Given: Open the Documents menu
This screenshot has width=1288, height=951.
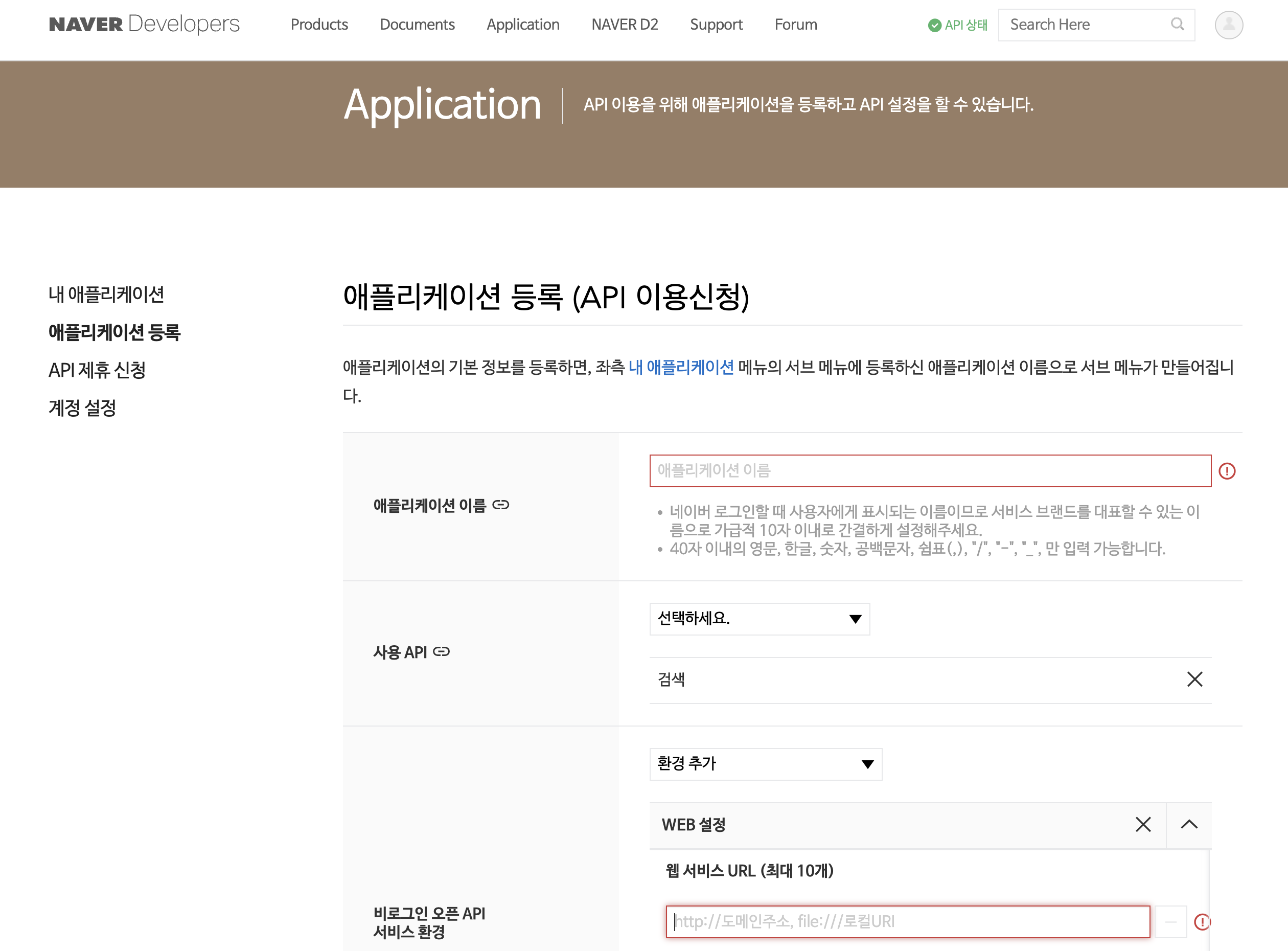Looking at the screenshot, I should [417, 25].
